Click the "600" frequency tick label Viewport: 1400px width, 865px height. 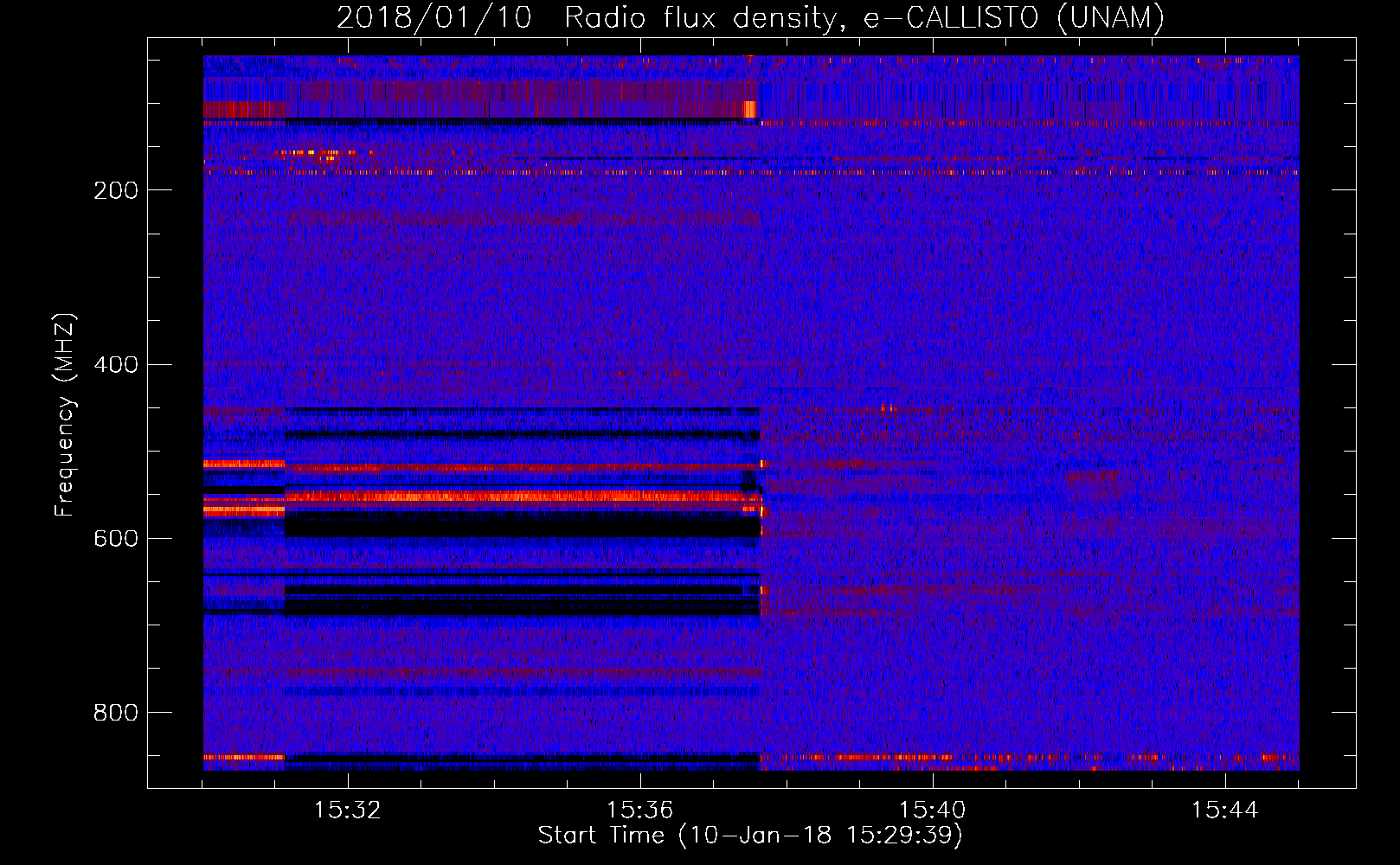pos(116,538)
